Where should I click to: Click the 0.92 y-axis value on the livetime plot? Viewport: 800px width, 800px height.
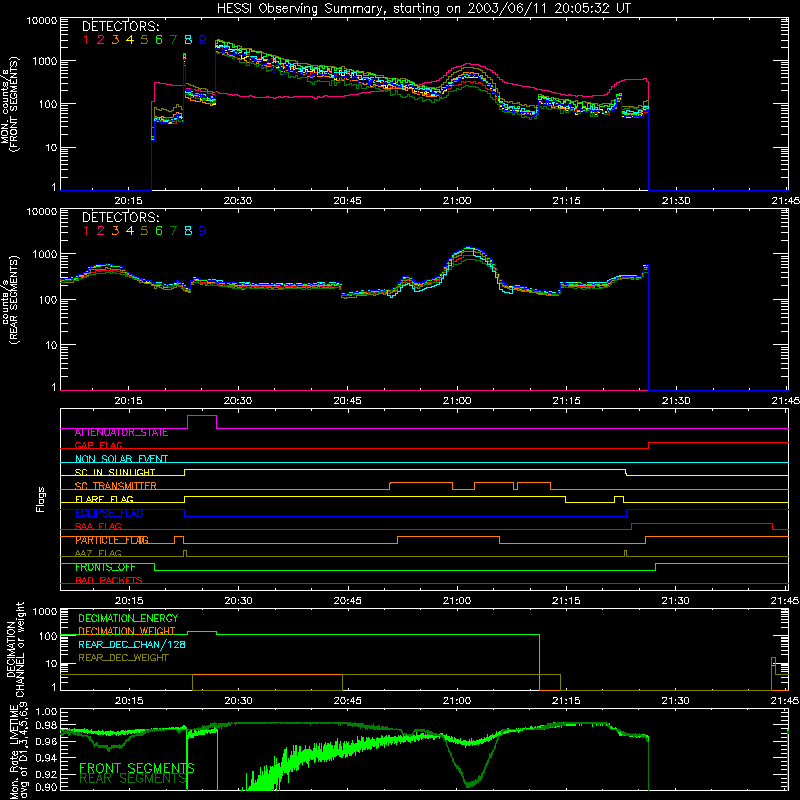point(47,775)
